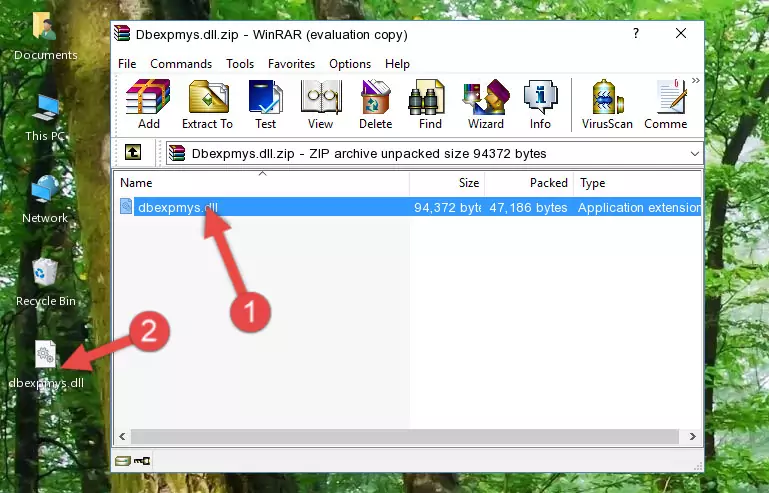Image resolution: width=769 pixels, height=493 pixels.
Task: Click the Comment toolbar icon
Action: (666, 104)
